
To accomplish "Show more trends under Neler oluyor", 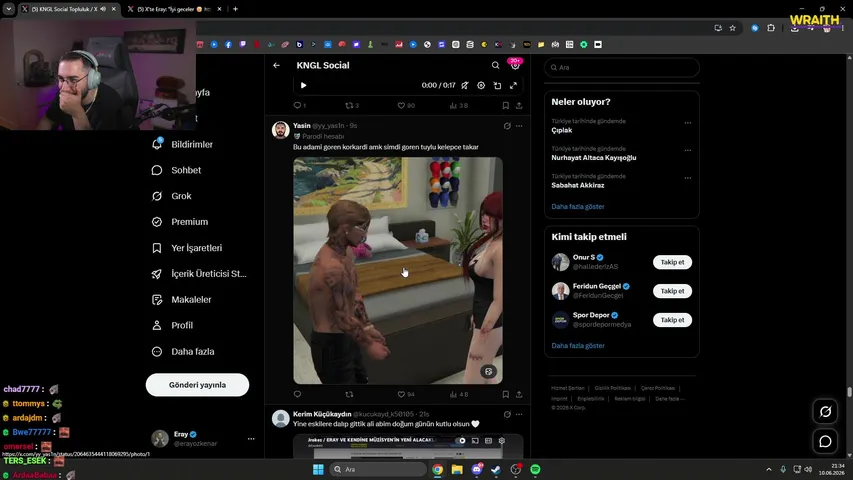I will point(578,206).
